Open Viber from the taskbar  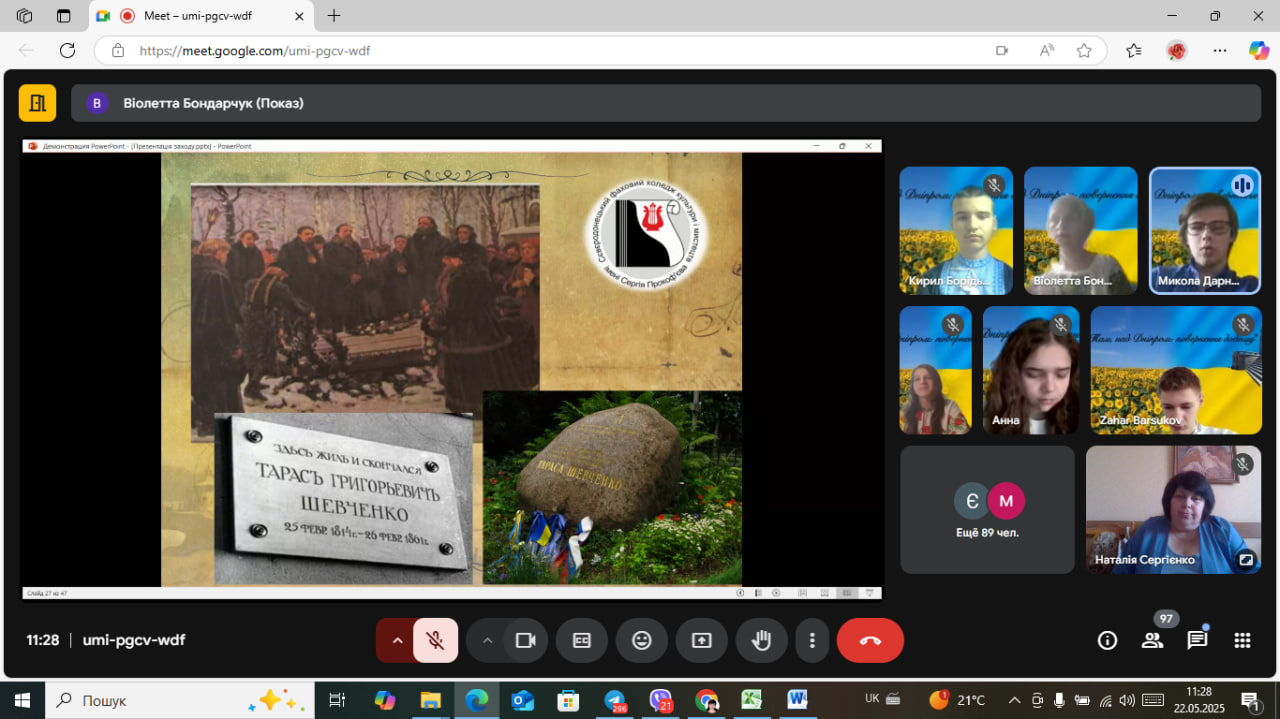pos(661,700)
